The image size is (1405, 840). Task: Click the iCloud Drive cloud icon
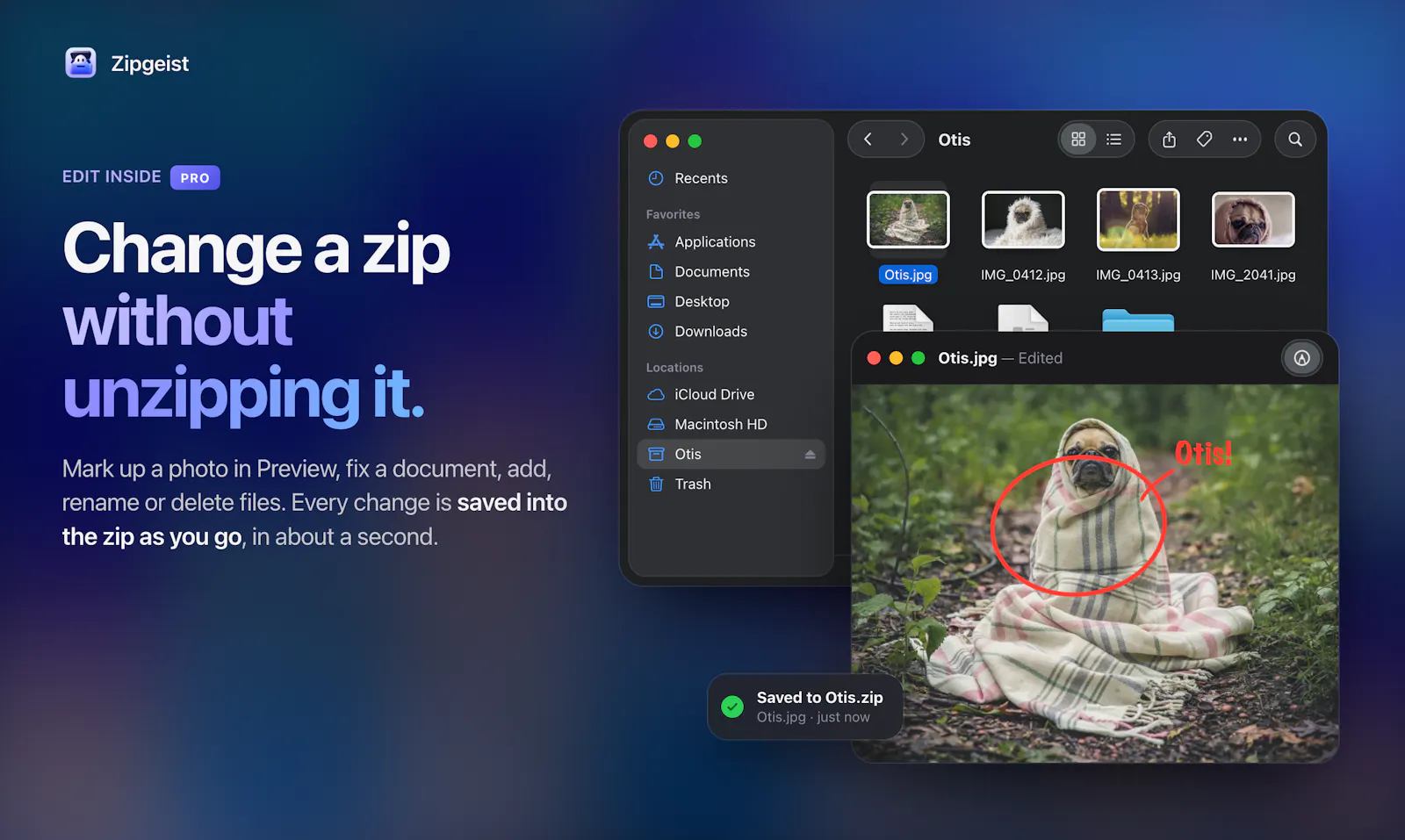click(x=656, y=394)
